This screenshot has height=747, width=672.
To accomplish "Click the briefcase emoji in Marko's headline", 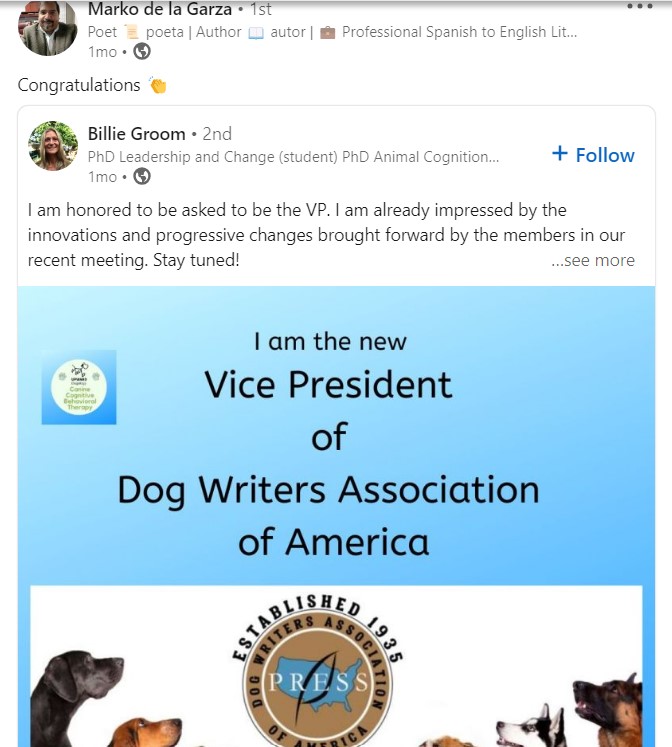I will 327,32.
